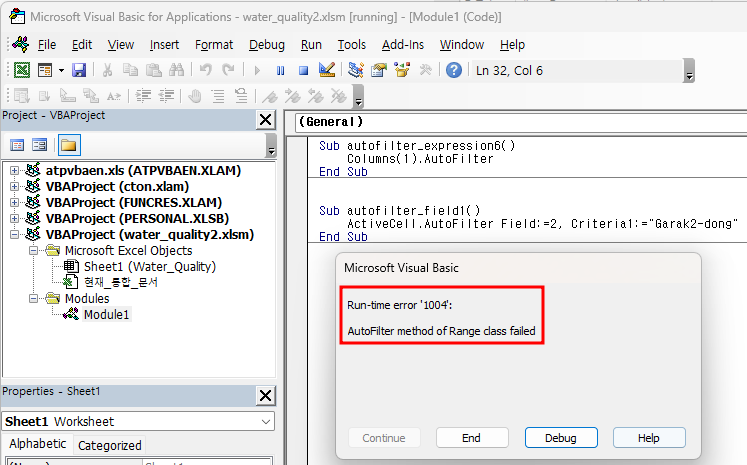
Task: Close the Properties - Sheet1 pane
Action: click(x=265, y=395)
